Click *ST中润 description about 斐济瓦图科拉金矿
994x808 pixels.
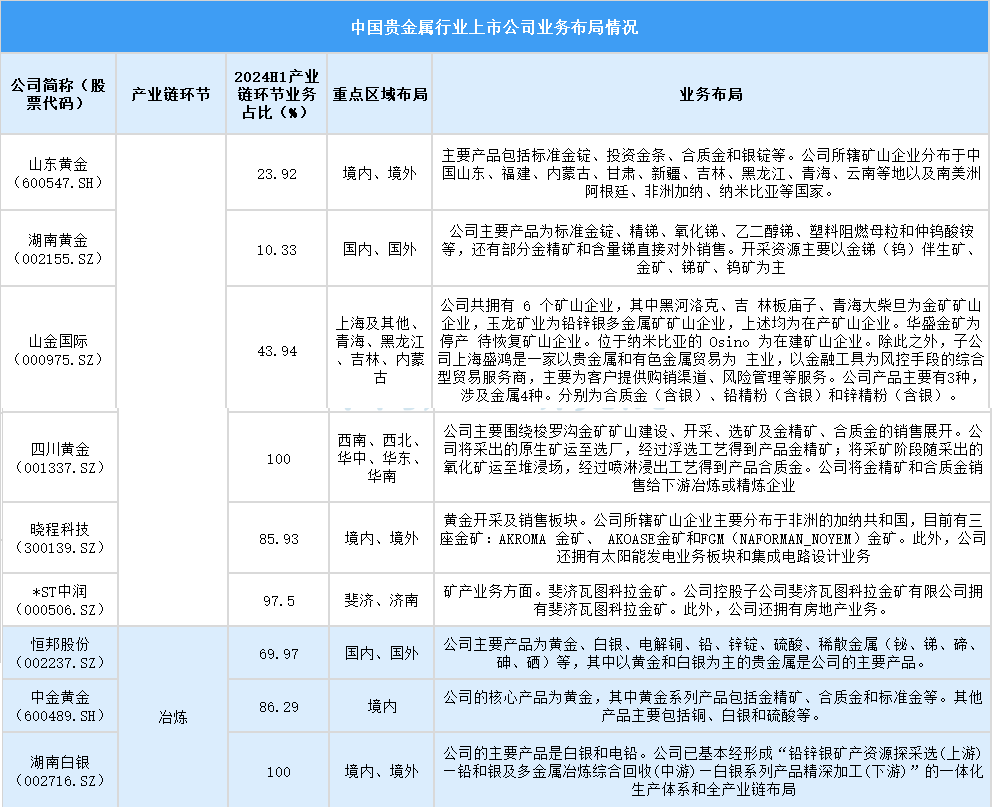[x=713, y=600]
